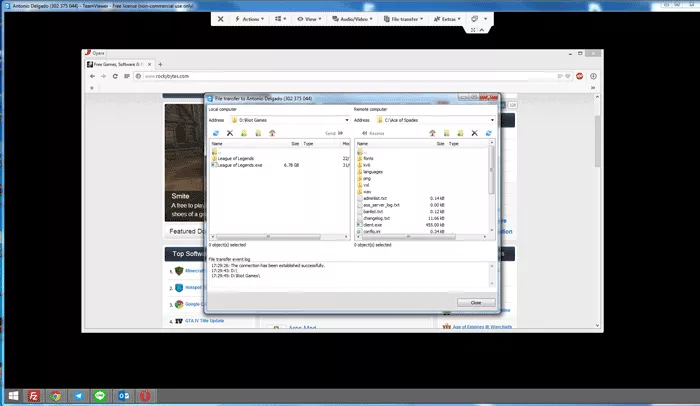The height and width of the screenshot is (406, 700).
Task: Click the remote delete X icon
Action: click(x=475, y=133)
